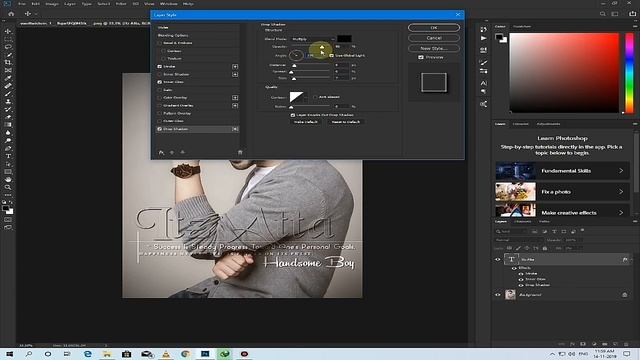Switch to the Adjustments tab
Image resolution: width=640 pixels, height=360 pixels.
tap(548, 124)
